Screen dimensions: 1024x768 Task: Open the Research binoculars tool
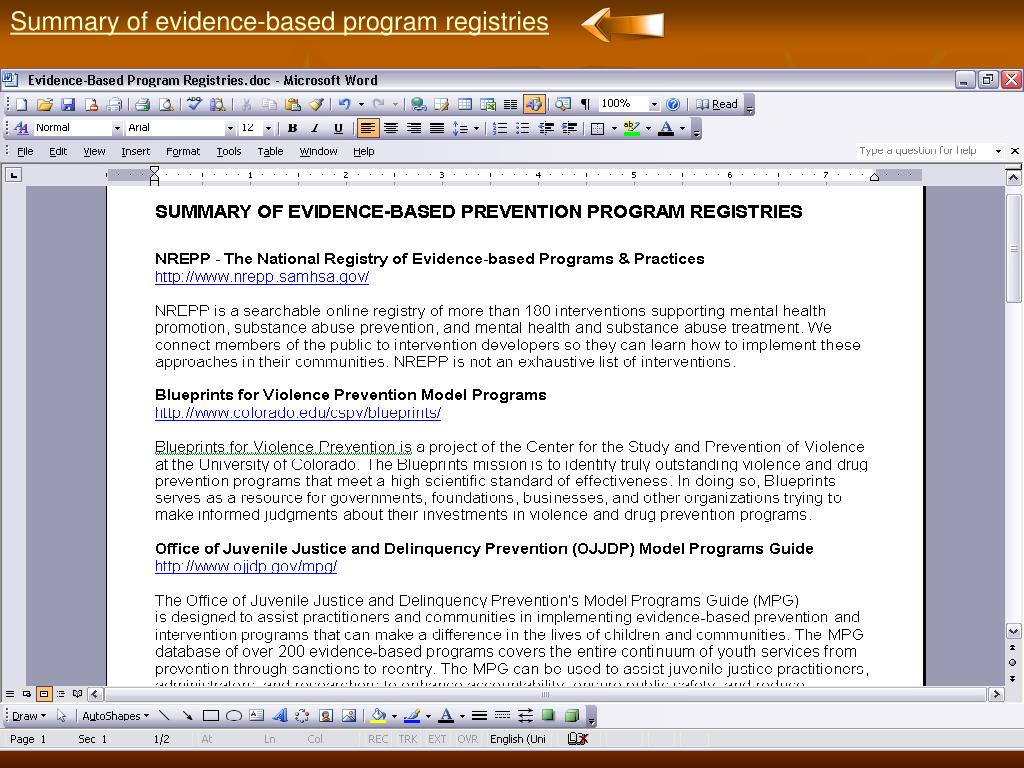(217, 104)
